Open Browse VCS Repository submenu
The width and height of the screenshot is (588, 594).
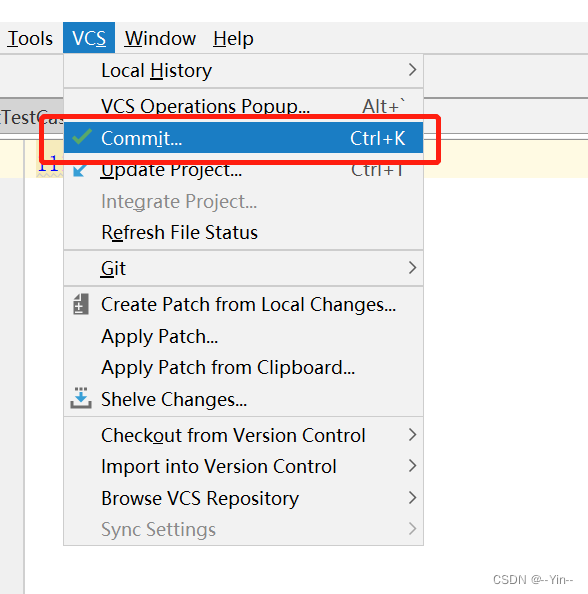click(243, 498)
